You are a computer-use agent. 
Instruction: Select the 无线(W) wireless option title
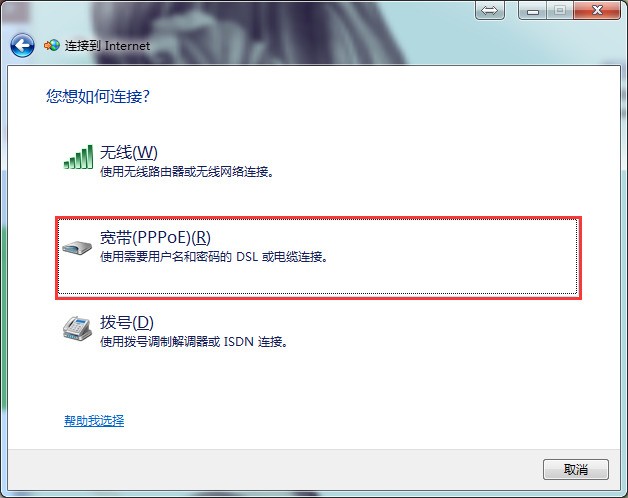pos(129,153)
